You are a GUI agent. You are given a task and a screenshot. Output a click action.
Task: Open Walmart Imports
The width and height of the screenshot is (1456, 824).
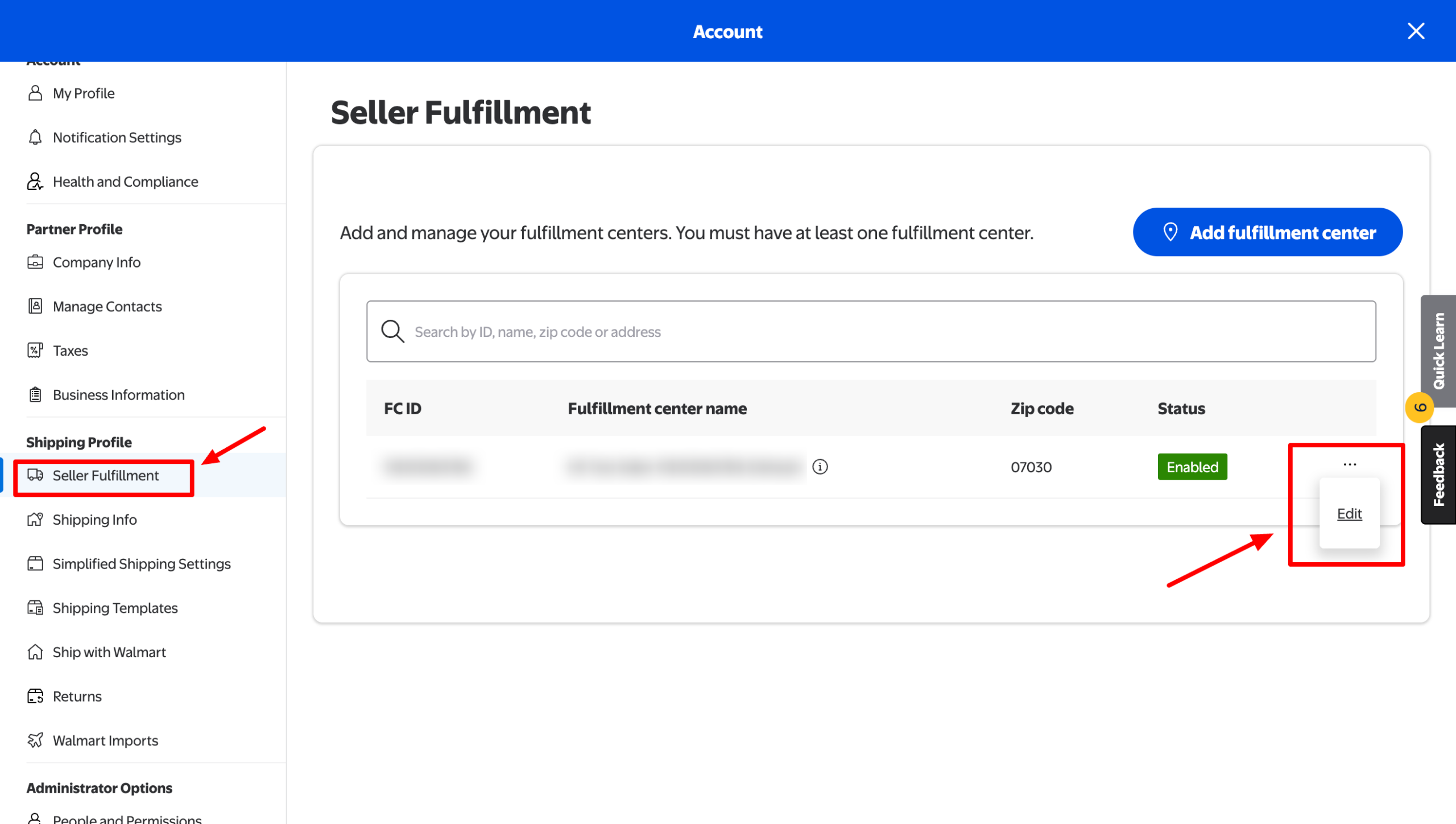click(x=106, y=741)
